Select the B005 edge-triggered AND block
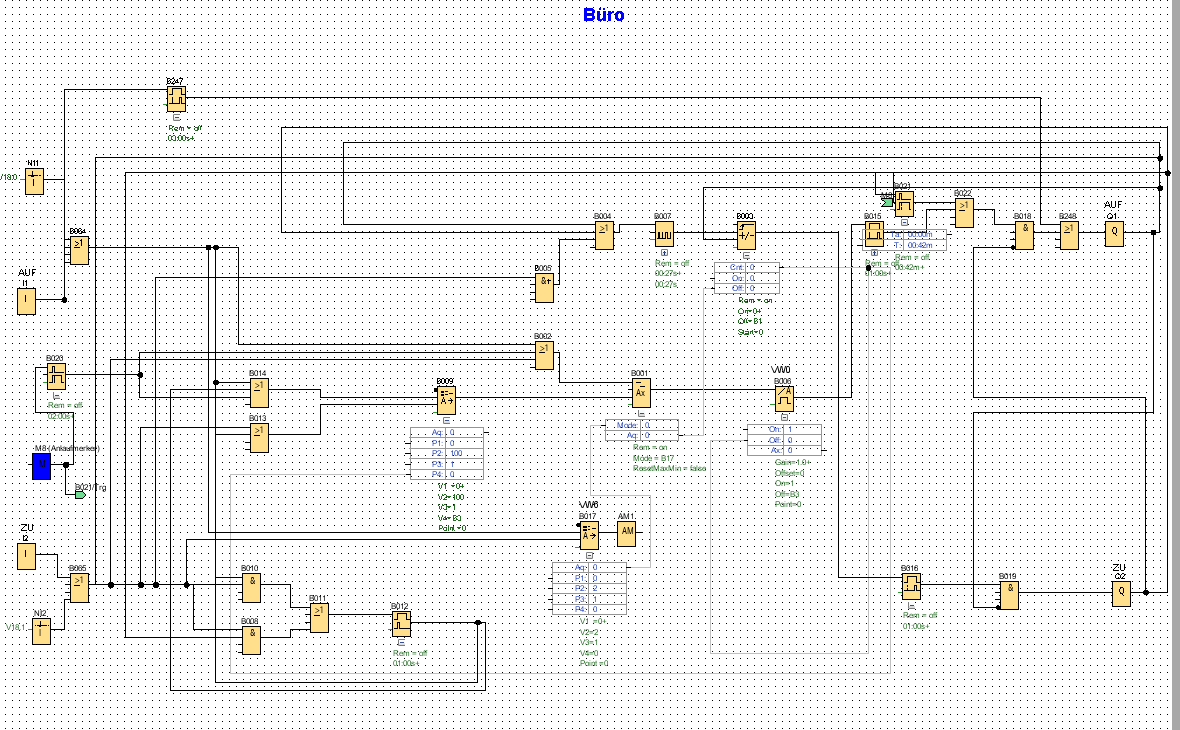This screenshot has height=730, width=1180. [x=544, y=287]
